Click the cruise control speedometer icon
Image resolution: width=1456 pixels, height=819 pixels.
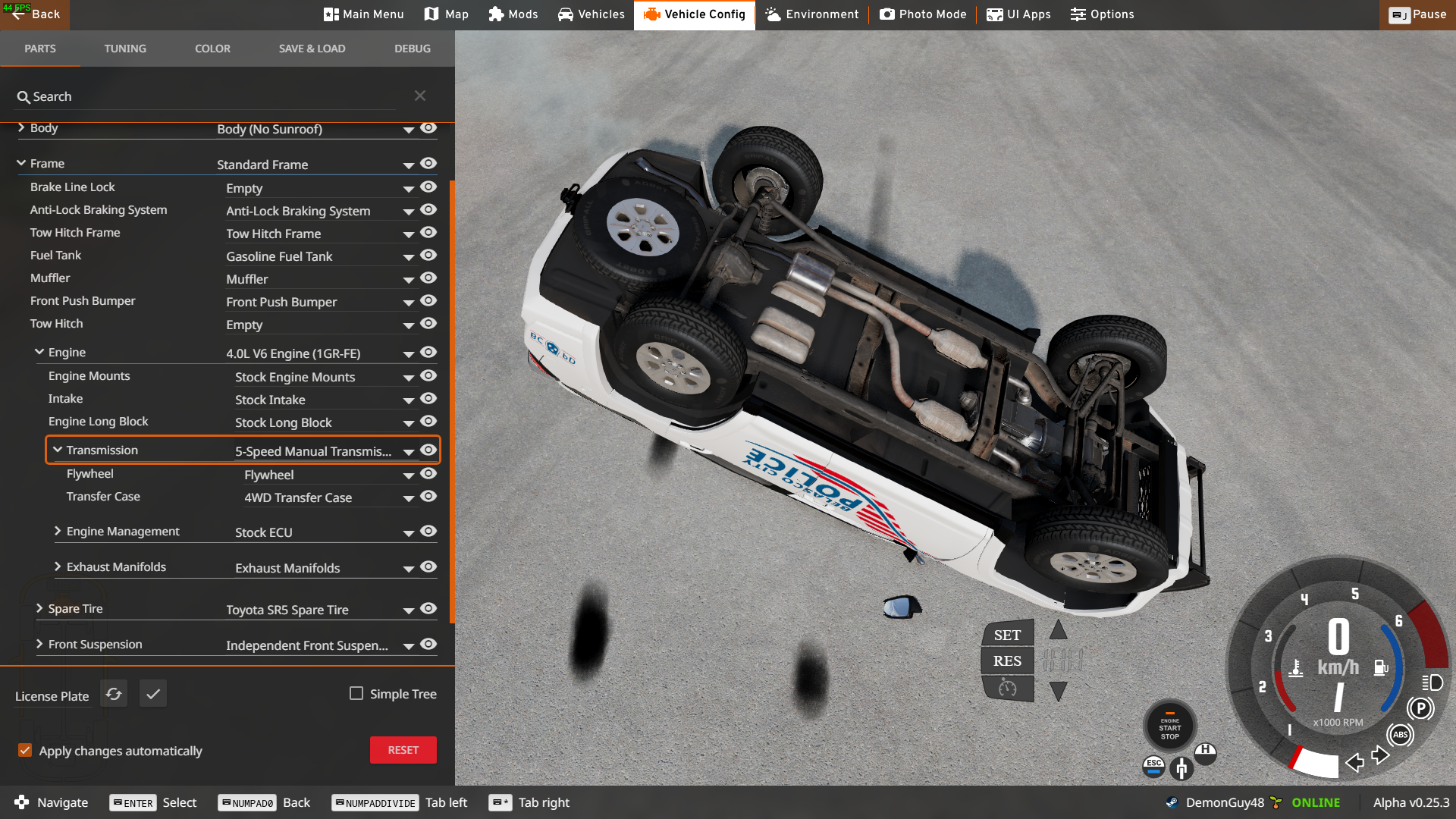point(1007,688)
